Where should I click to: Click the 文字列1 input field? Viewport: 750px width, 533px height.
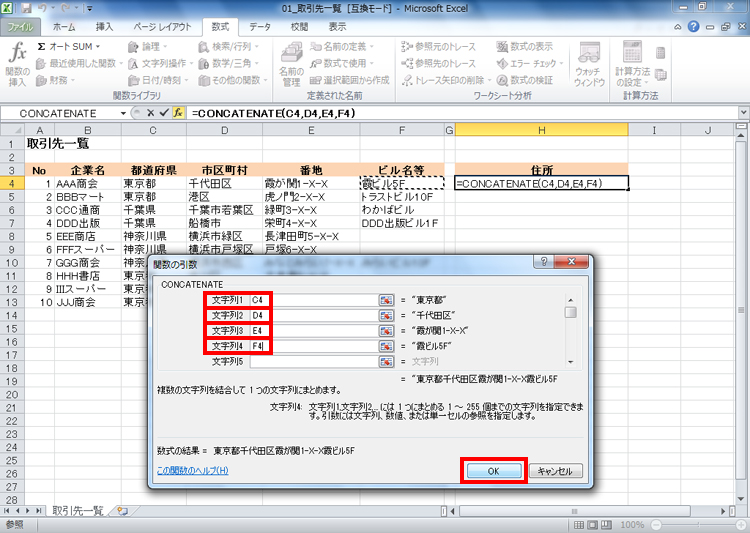(x=314, y=300)
